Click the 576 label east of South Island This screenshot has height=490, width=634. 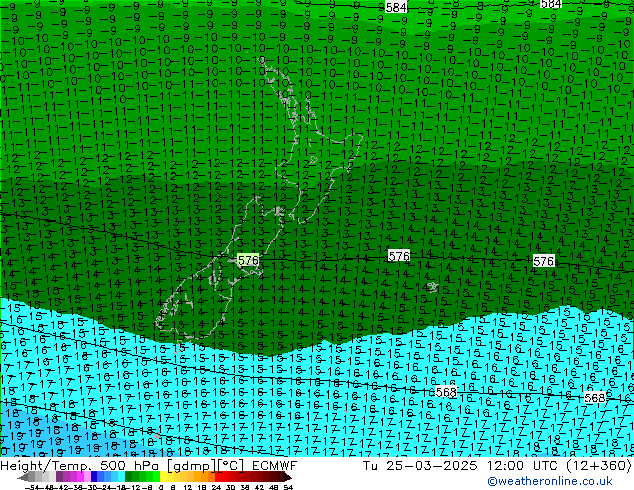tap(399, 256)
